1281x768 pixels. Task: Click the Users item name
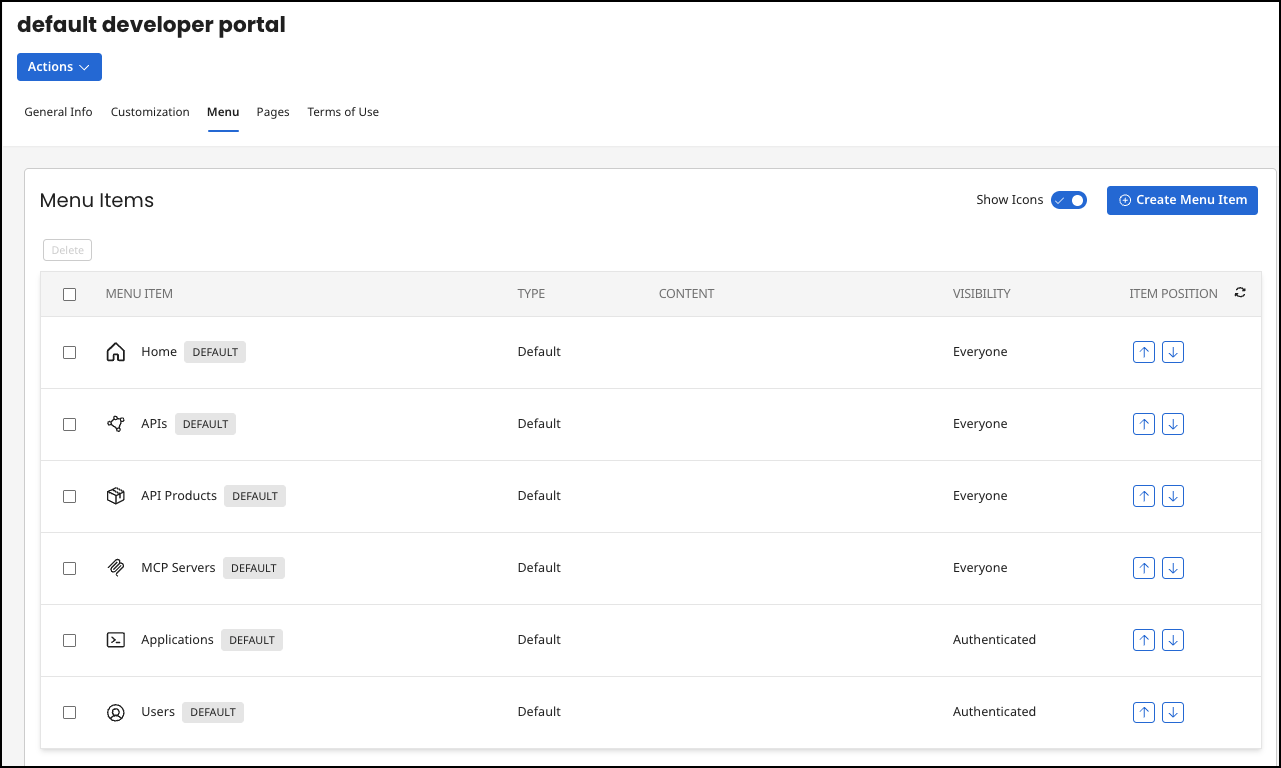click(158, 712)
